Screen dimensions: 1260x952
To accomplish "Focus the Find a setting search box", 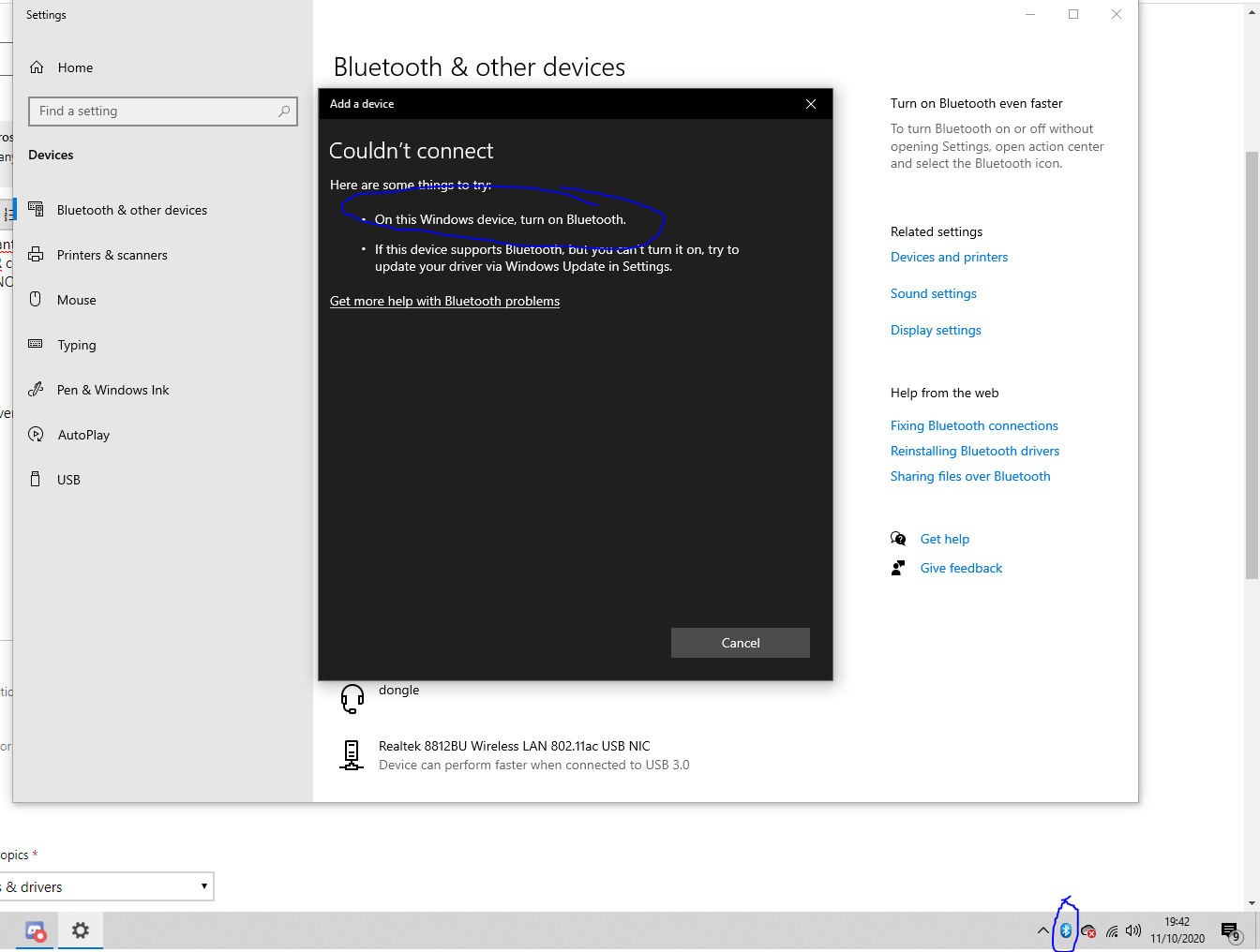I will click(x=163, y=112).
